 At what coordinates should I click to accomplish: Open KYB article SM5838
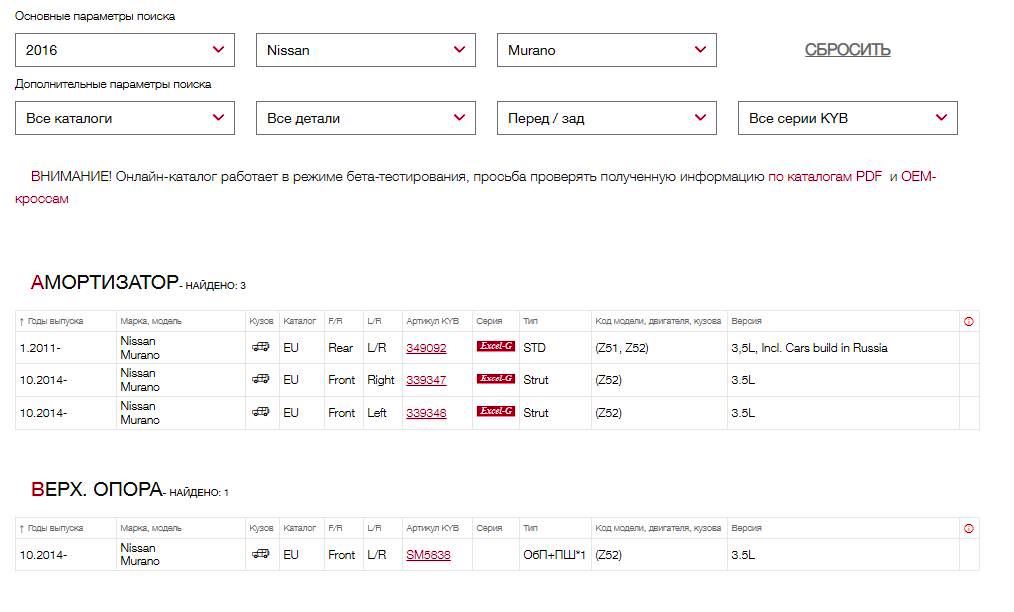pos(428,555)
